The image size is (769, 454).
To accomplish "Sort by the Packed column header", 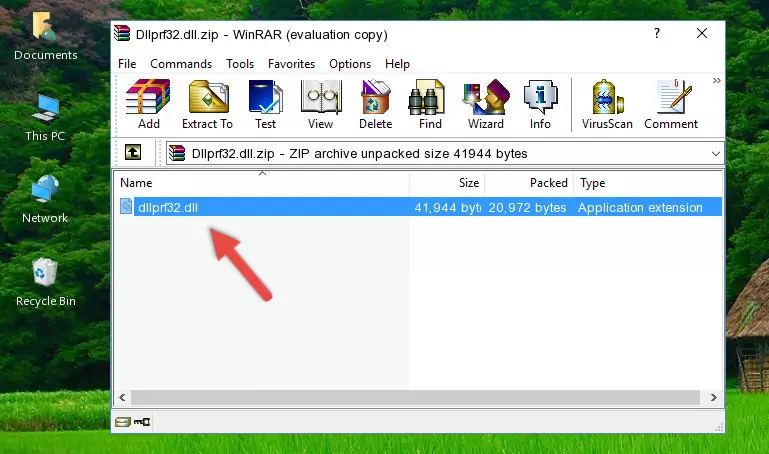I will point(529,183).
